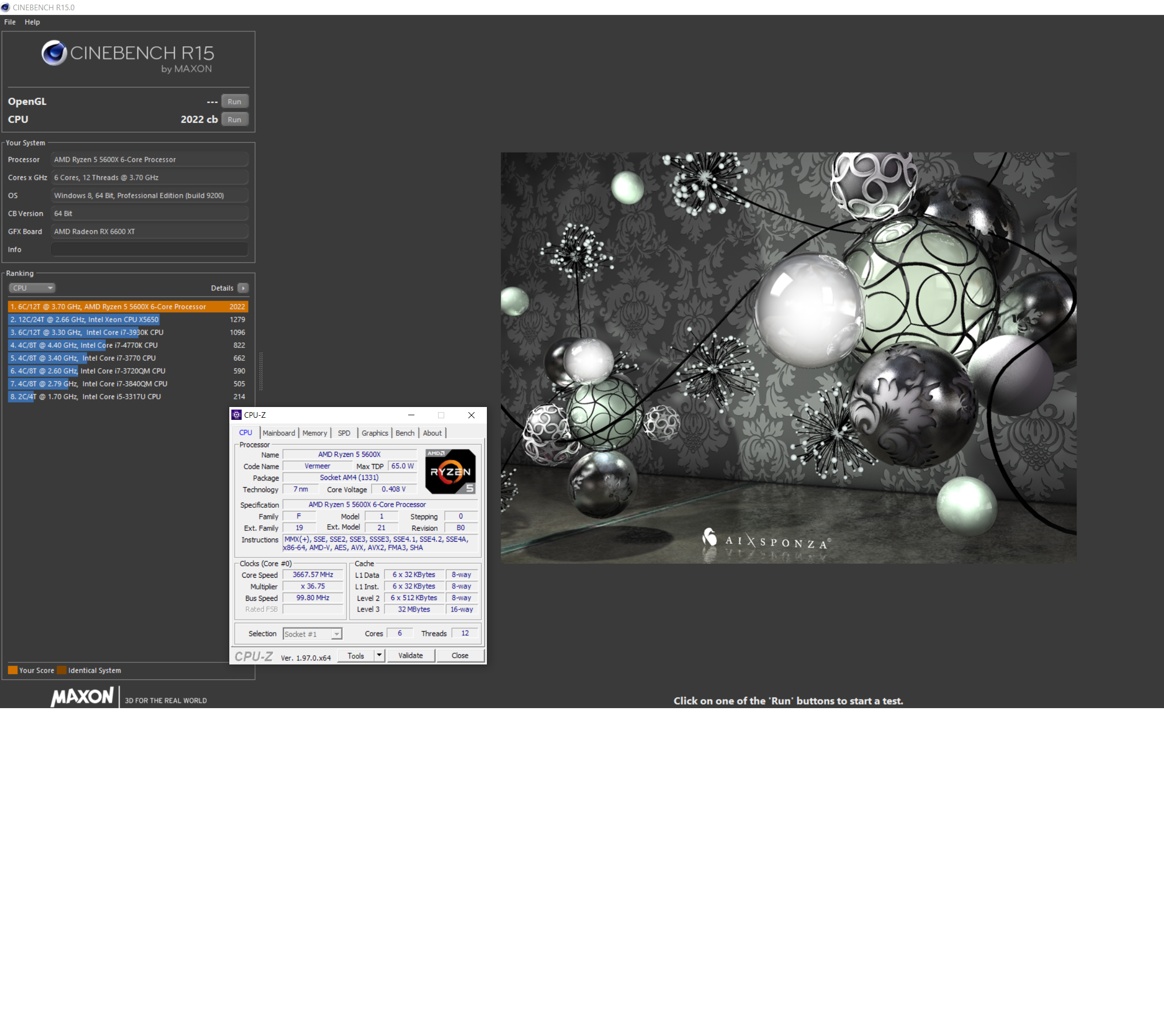
Task: Select ranking row for Intel Core i7-3770
Action: (128, 358)
